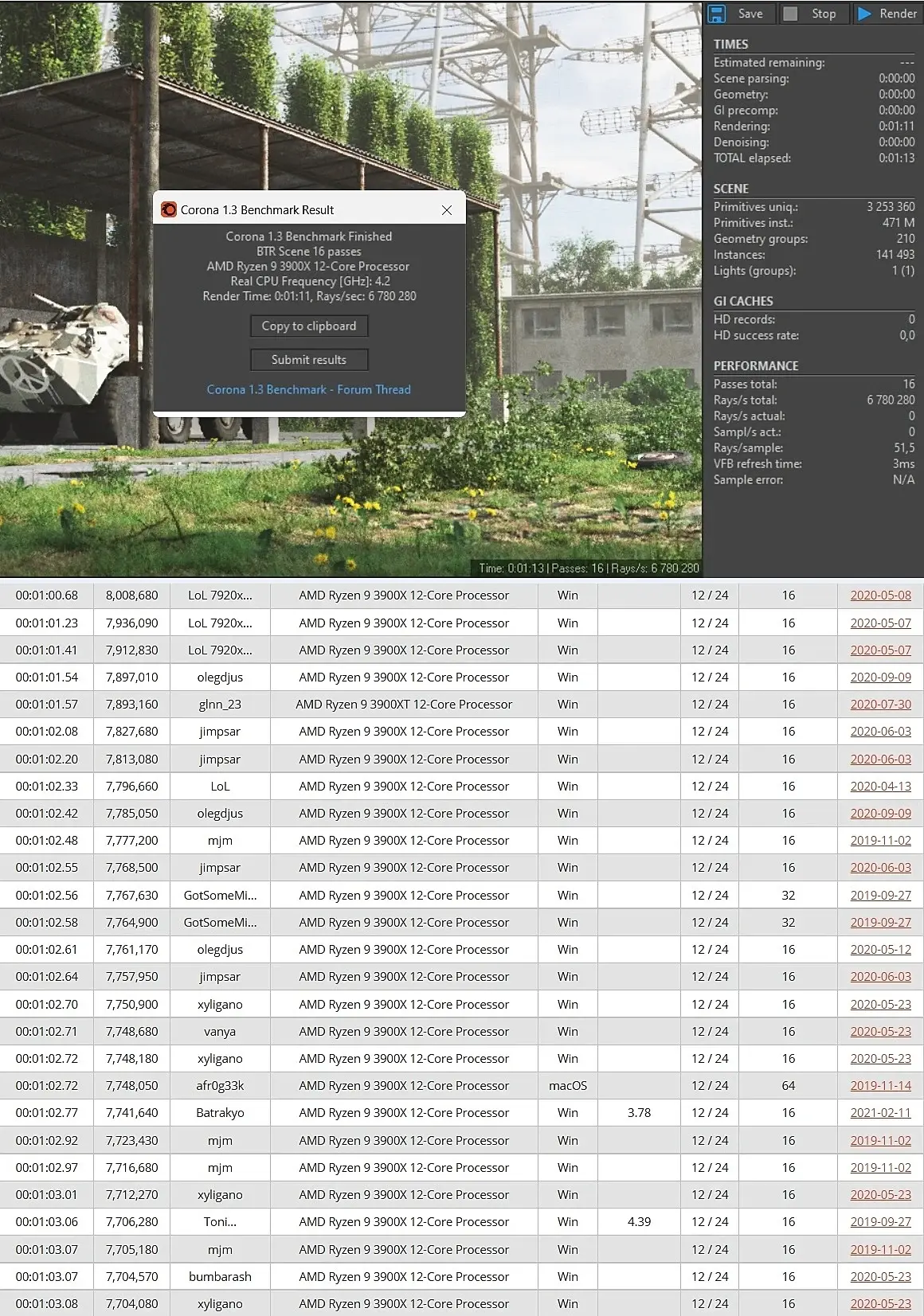Click the Render label in toolbar
This screenshot has height=1316, width=924.
(x=899, y=14)
